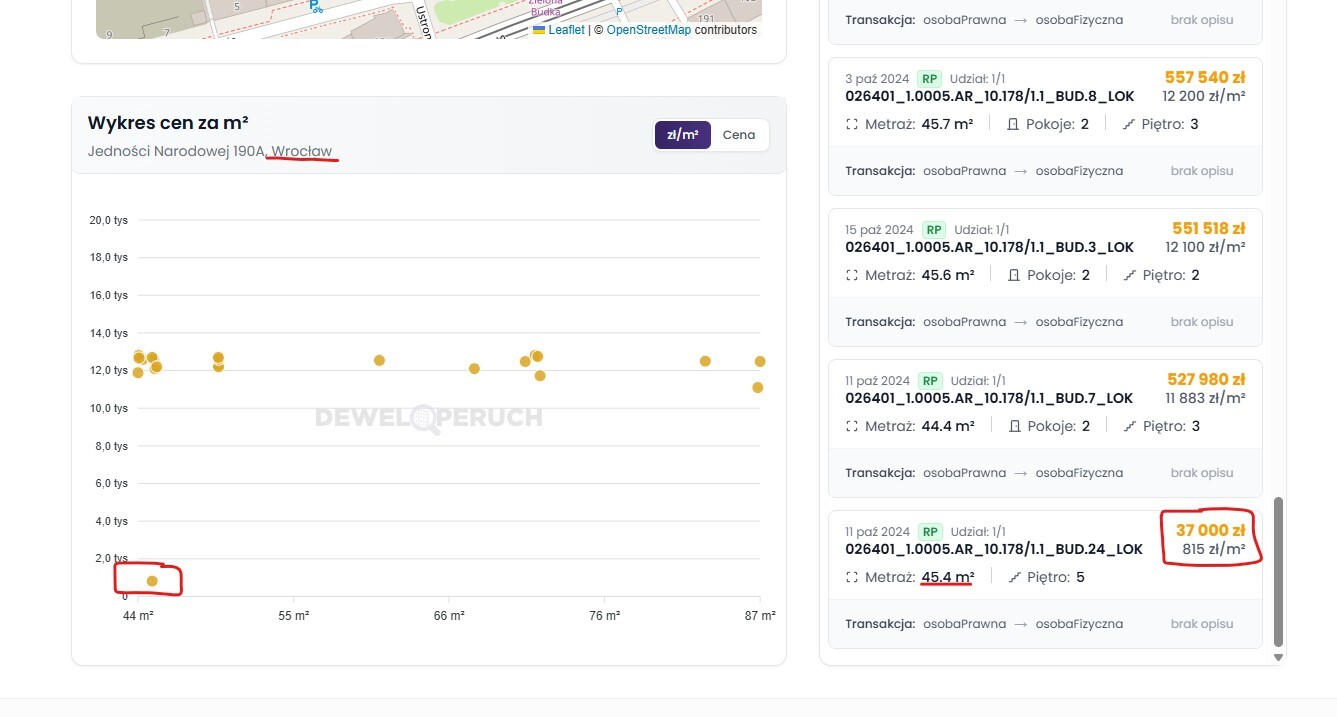Open transaction 026401_1.0005.AR_10.178/1.1_BUD.24_LOK

[x=993, y=549]
